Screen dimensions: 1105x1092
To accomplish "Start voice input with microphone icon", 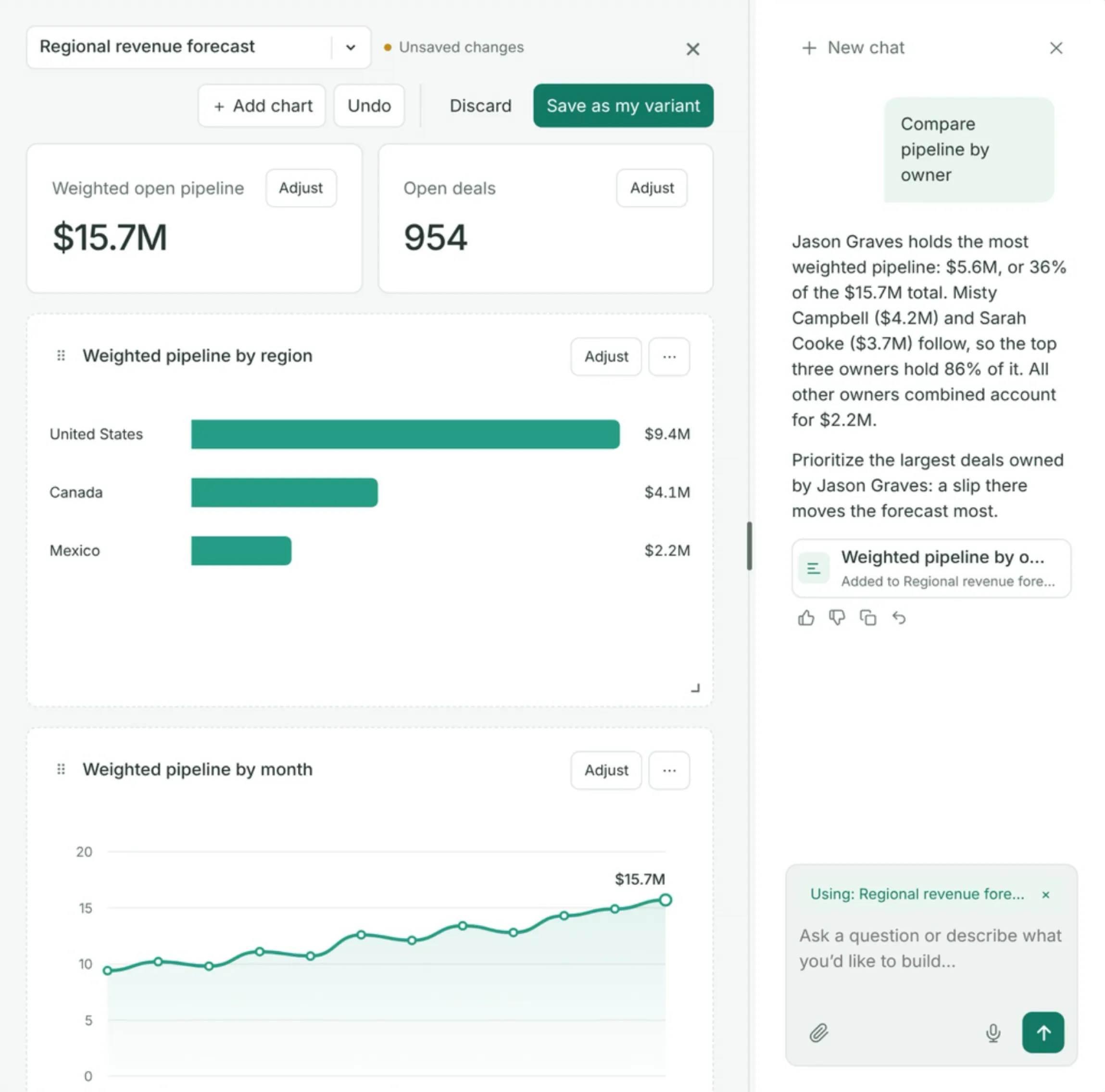I will pos(993,1032).
